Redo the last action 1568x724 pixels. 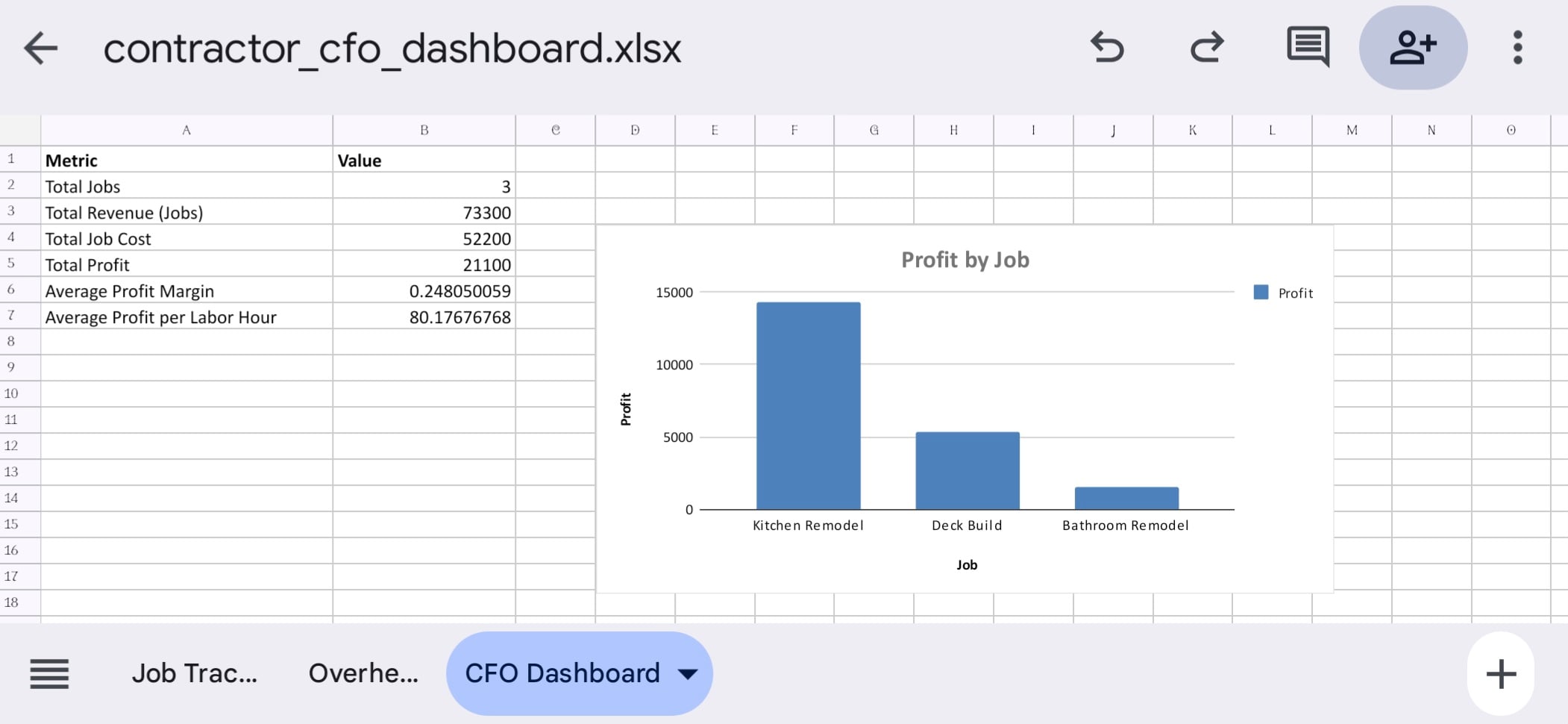point(1206,48)
